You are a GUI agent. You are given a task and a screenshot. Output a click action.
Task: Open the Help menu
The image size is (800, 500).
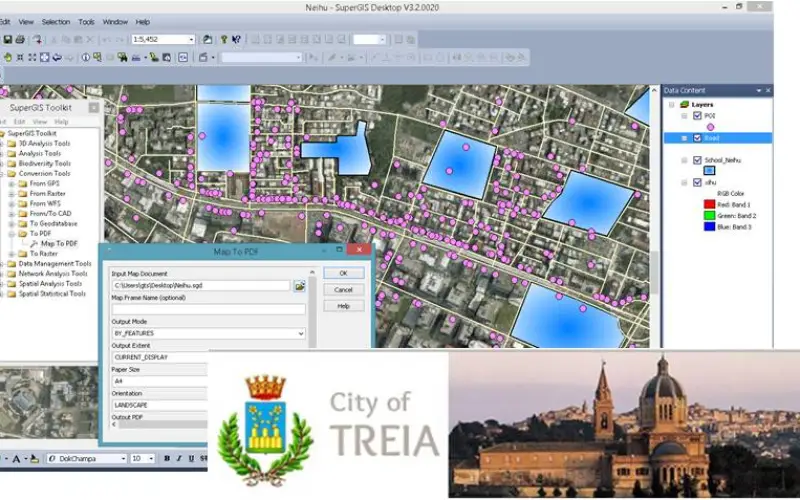click(142, 22)
